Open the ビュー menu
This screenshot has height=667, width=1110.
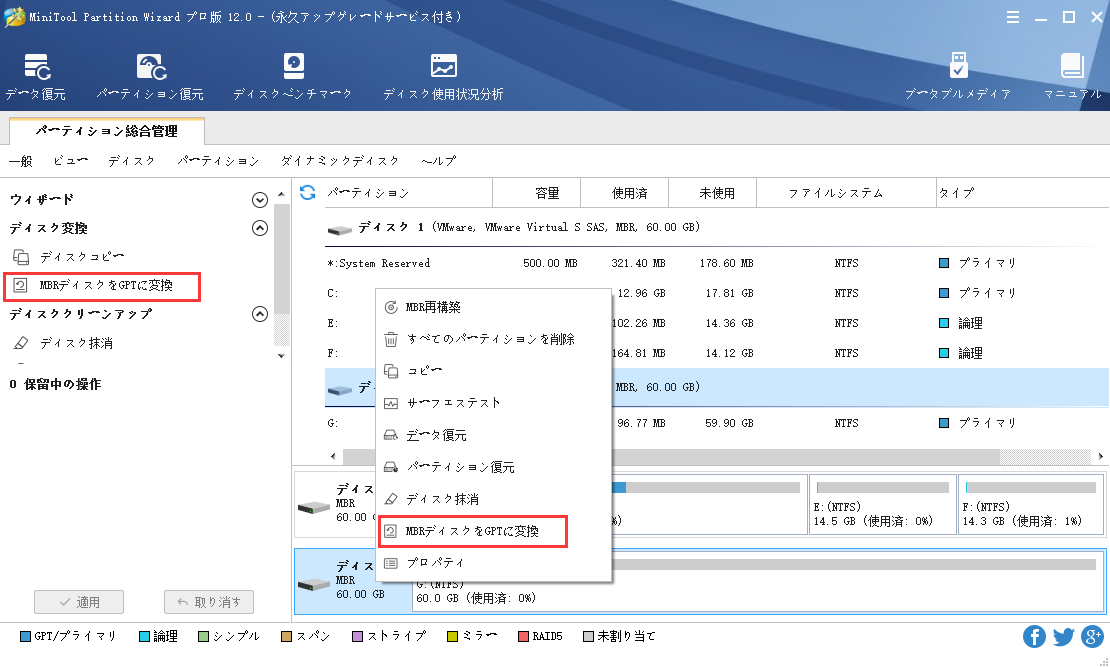click(x=71, y=161)
